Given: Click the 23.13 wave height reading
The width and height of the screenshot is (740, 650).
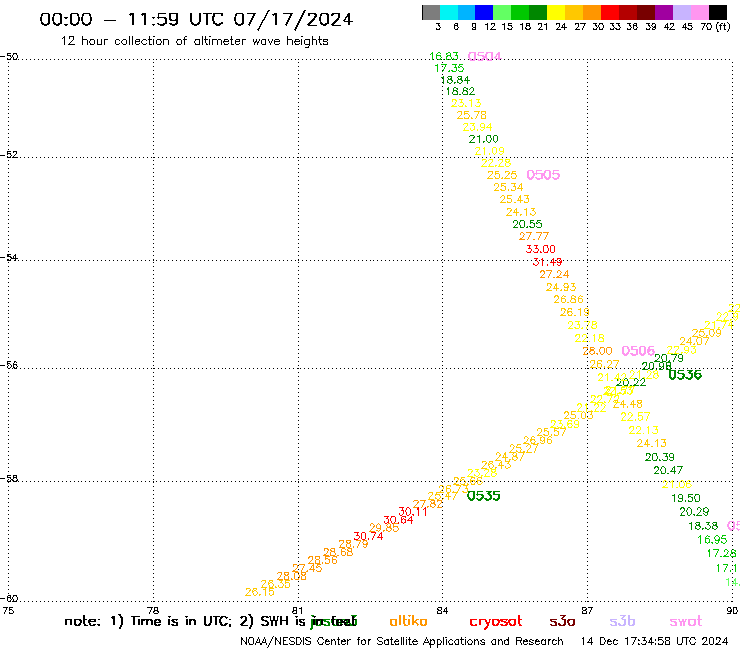Looking at the screenshot, I should click(466, 103).
